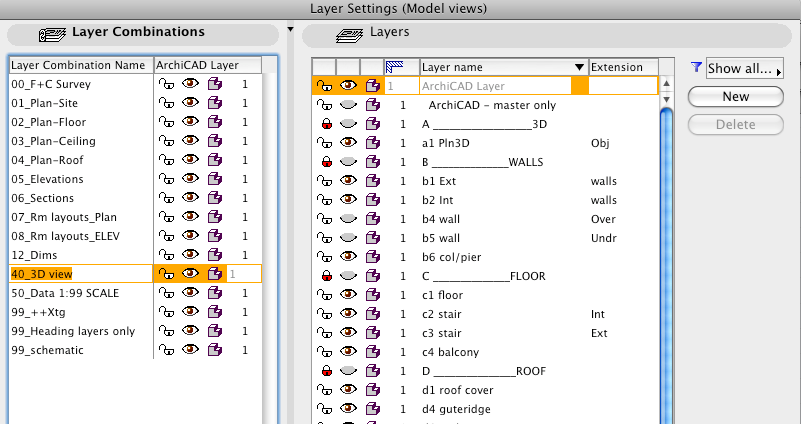Hide the a1 Pln3D layer
801x424 pixels.
pos(348,143)
